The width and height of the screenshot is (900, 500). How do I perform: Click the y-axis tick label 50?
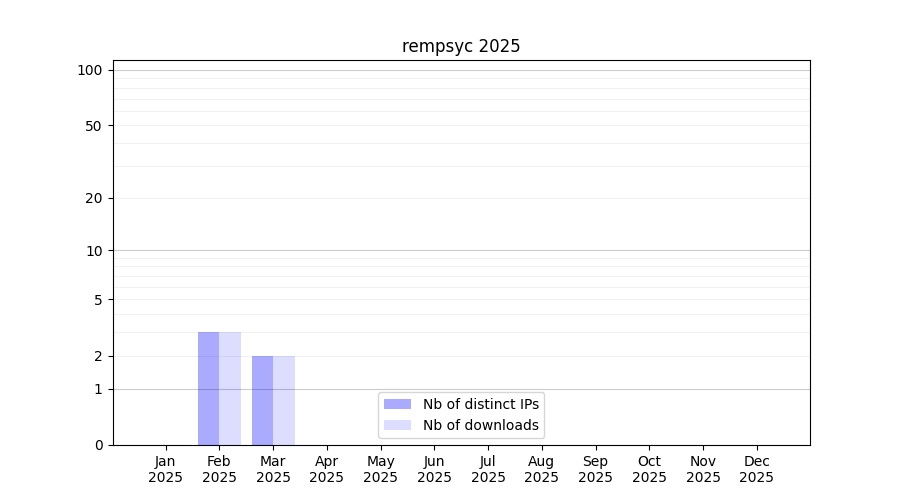(94, 126)
